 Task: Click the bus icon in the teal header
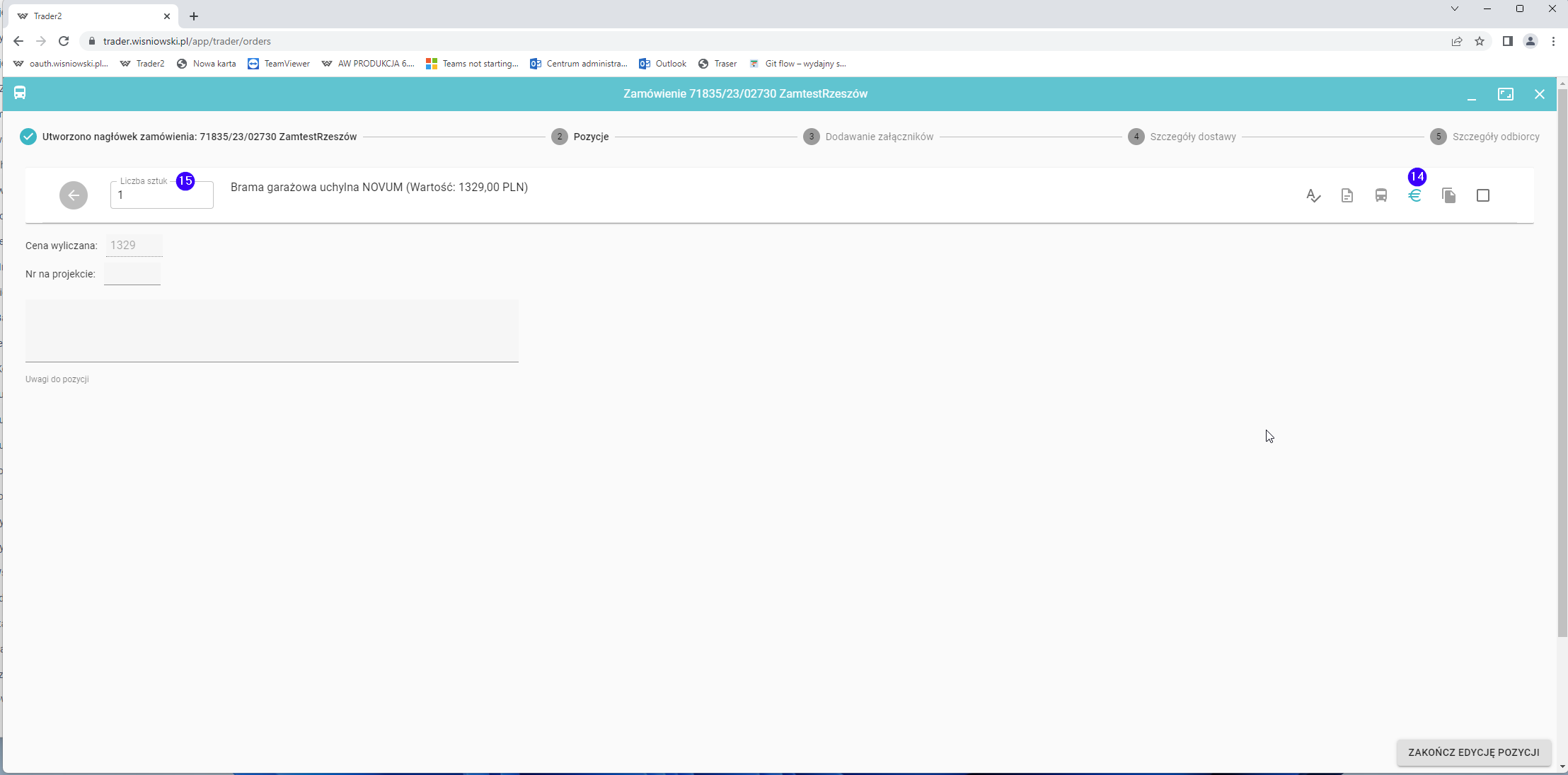click(x=20, y=93)
